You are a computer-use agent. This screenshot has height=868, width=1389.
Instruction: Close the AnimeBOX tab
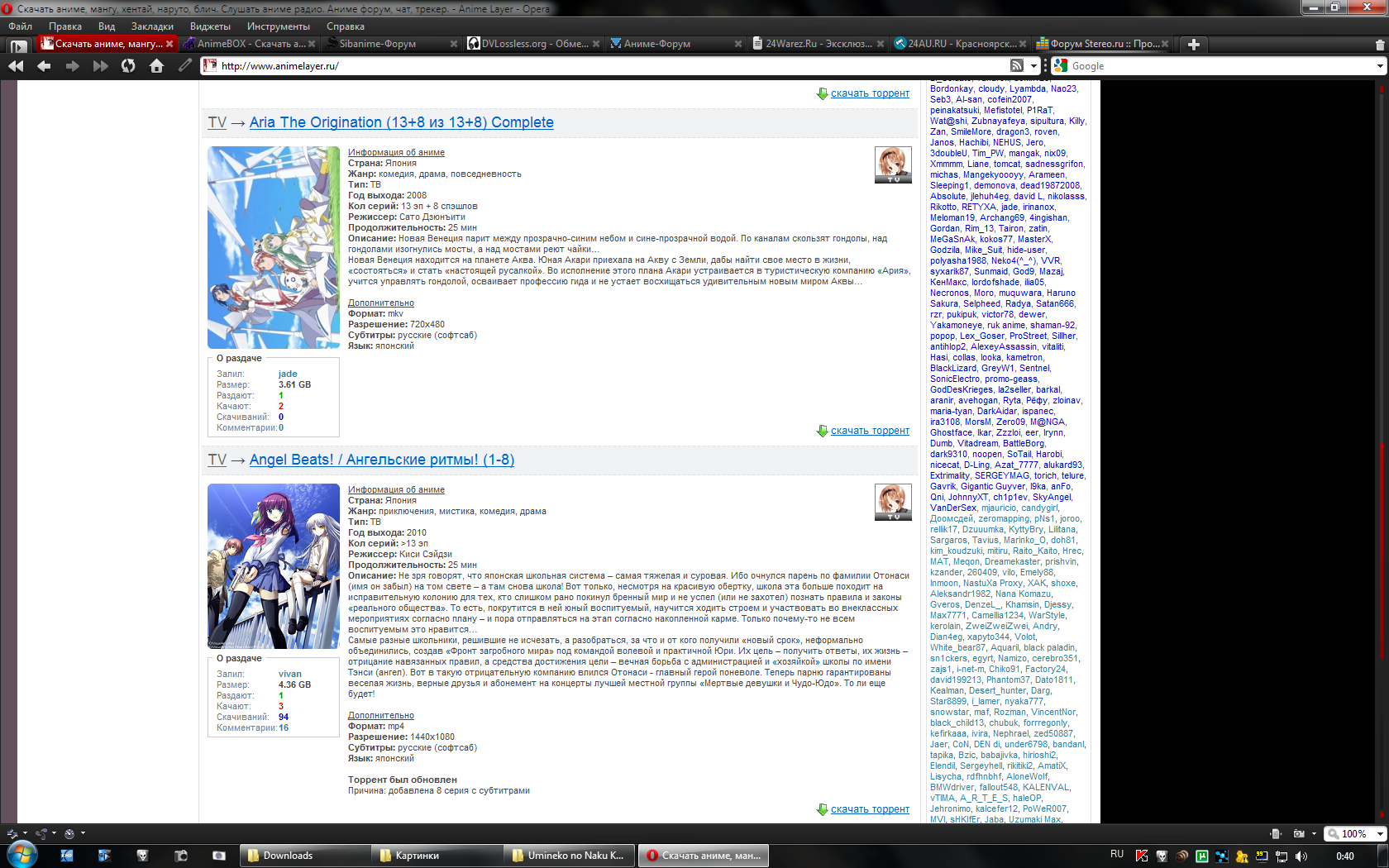[312, 44]
